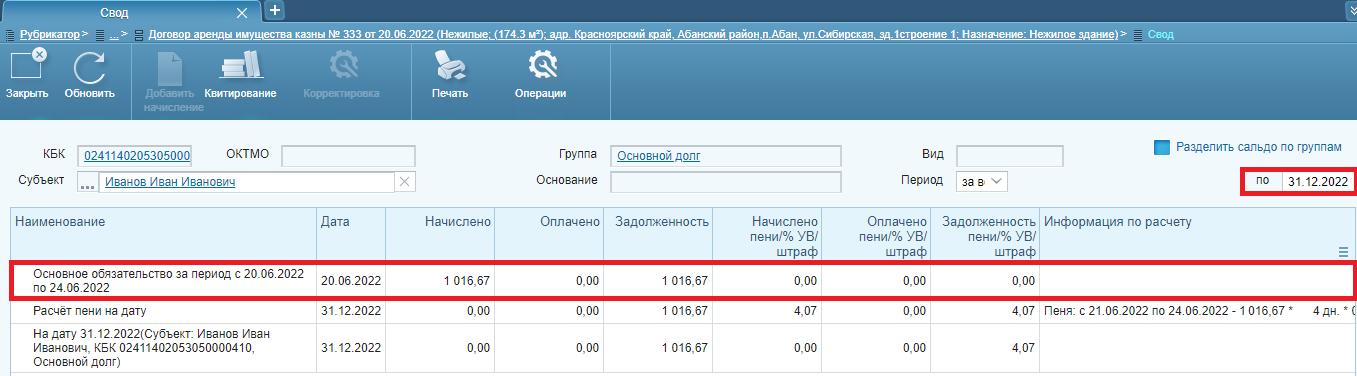Add a new tab with the plus button
Screen dimensions: 1357x376
pyautogui.click(x=275, y=11)
